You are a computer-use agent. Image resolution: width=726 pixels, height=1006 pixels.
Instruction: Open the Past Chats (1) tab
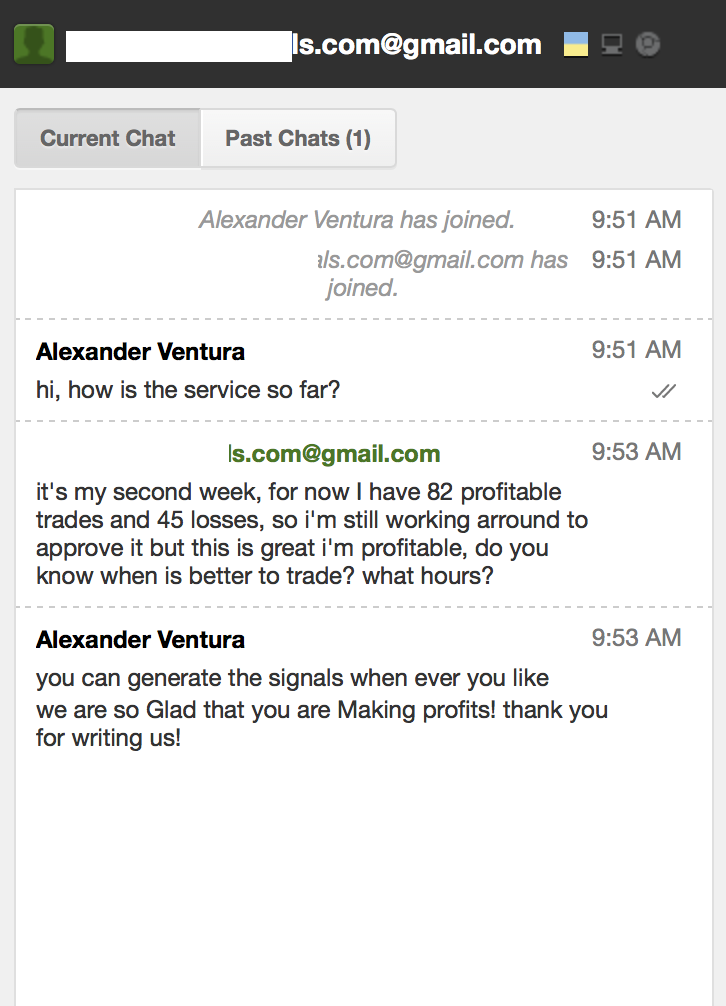point(298,139)
